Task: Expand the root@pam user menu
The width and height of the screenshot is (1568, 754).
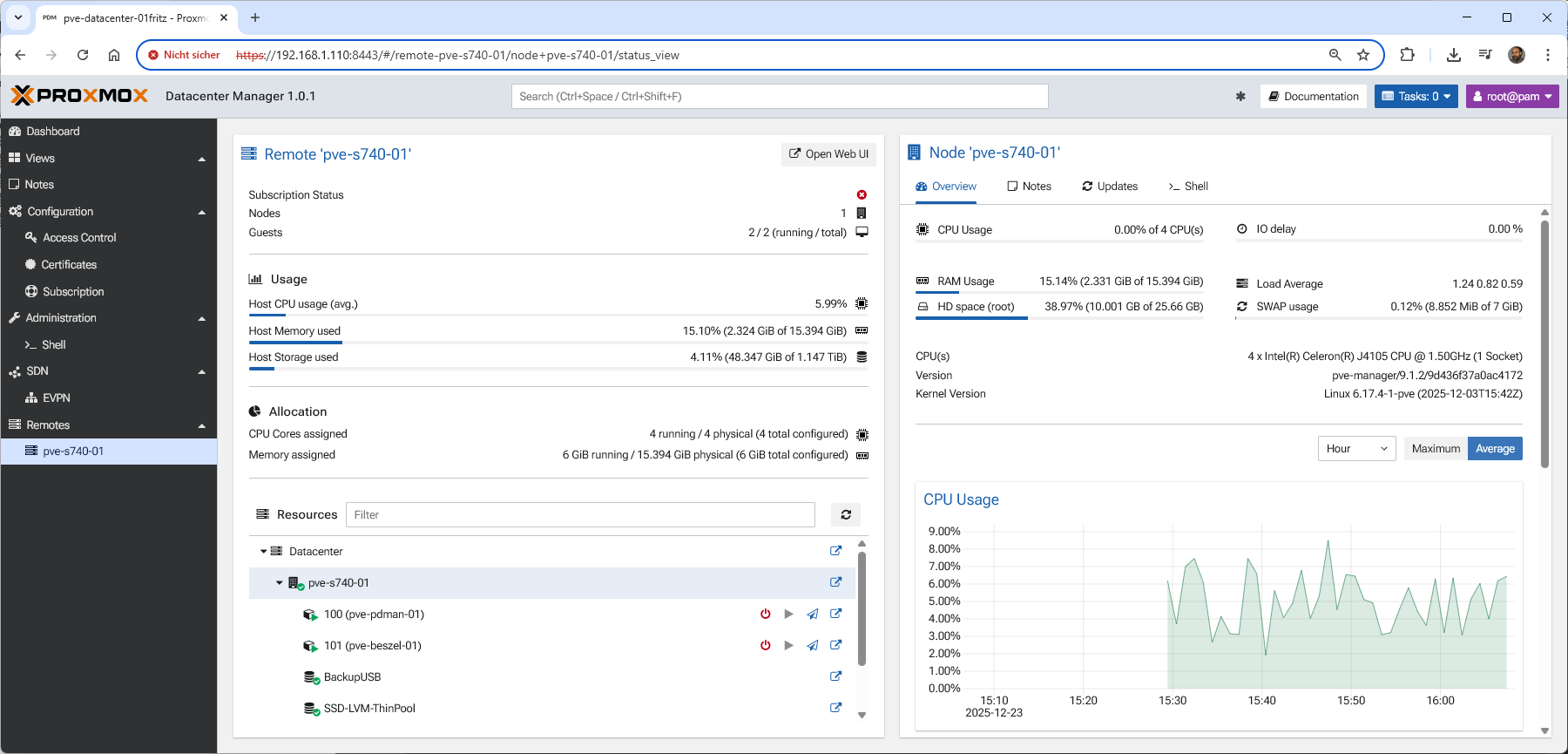Action: click(x=1511, y=97)
